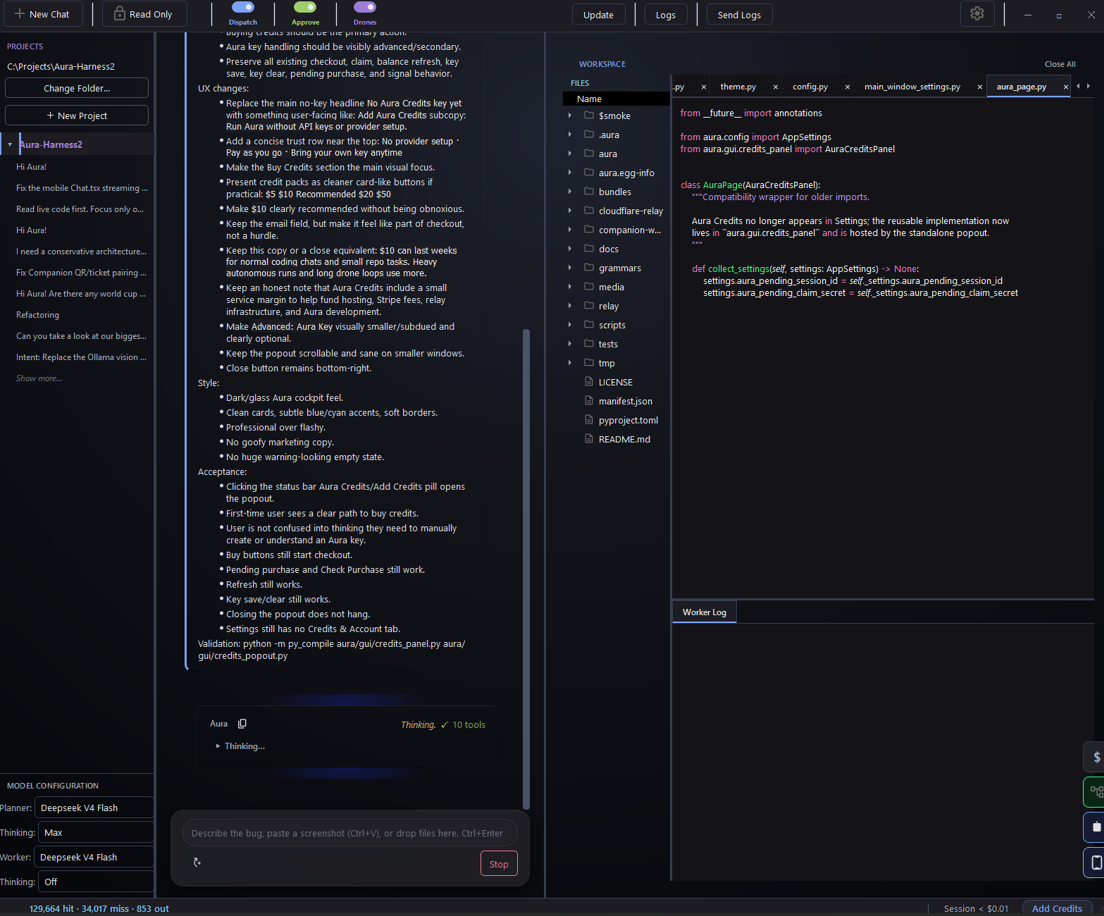Click Close All tabs link
The height and width of the screenshot is (916, 1104).
coord(1060,64)
